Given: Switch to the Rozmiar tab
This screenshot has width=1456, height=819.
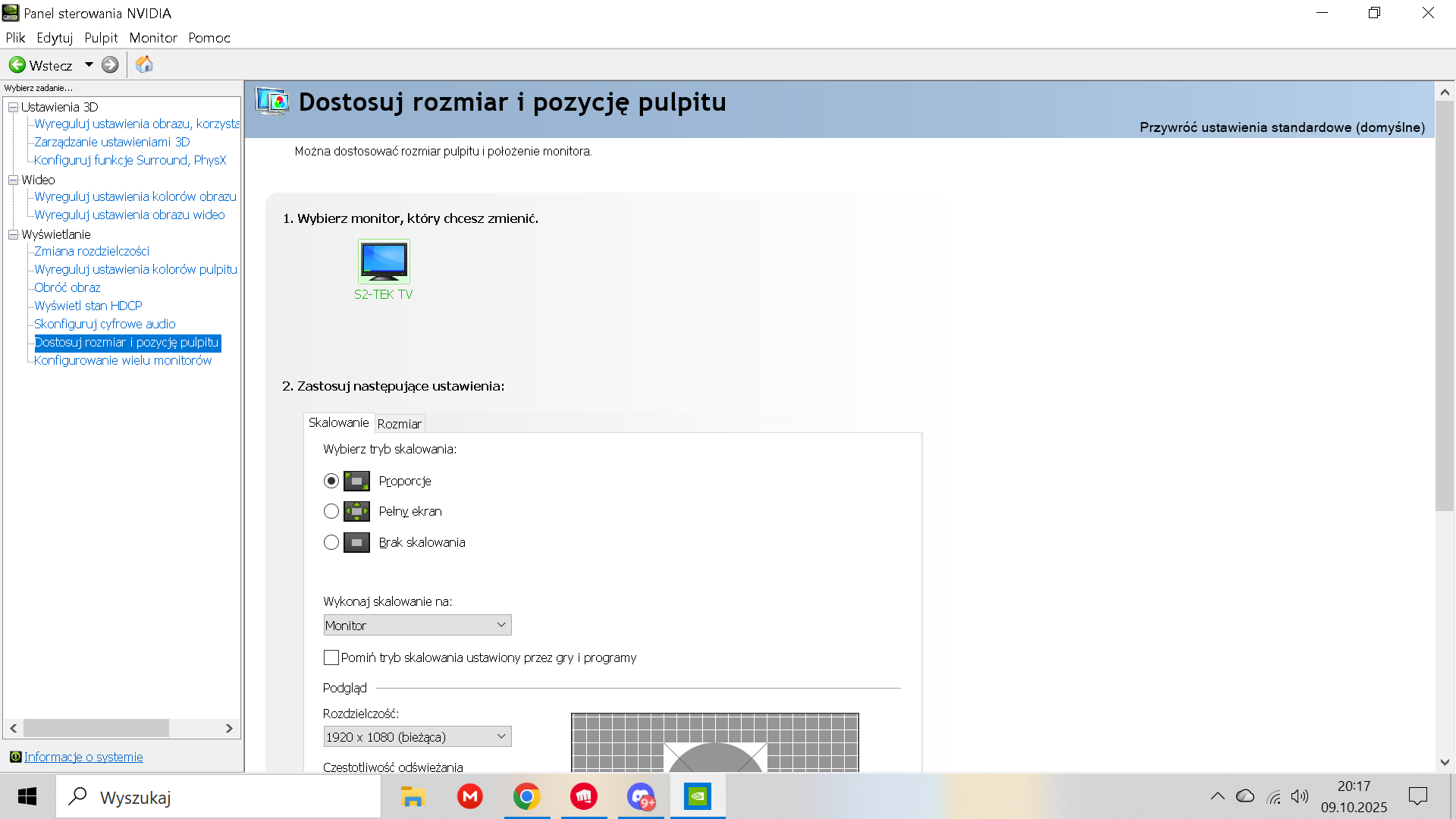Looking at the screenshot, I should pyautogui.click(x=399, y=424).
